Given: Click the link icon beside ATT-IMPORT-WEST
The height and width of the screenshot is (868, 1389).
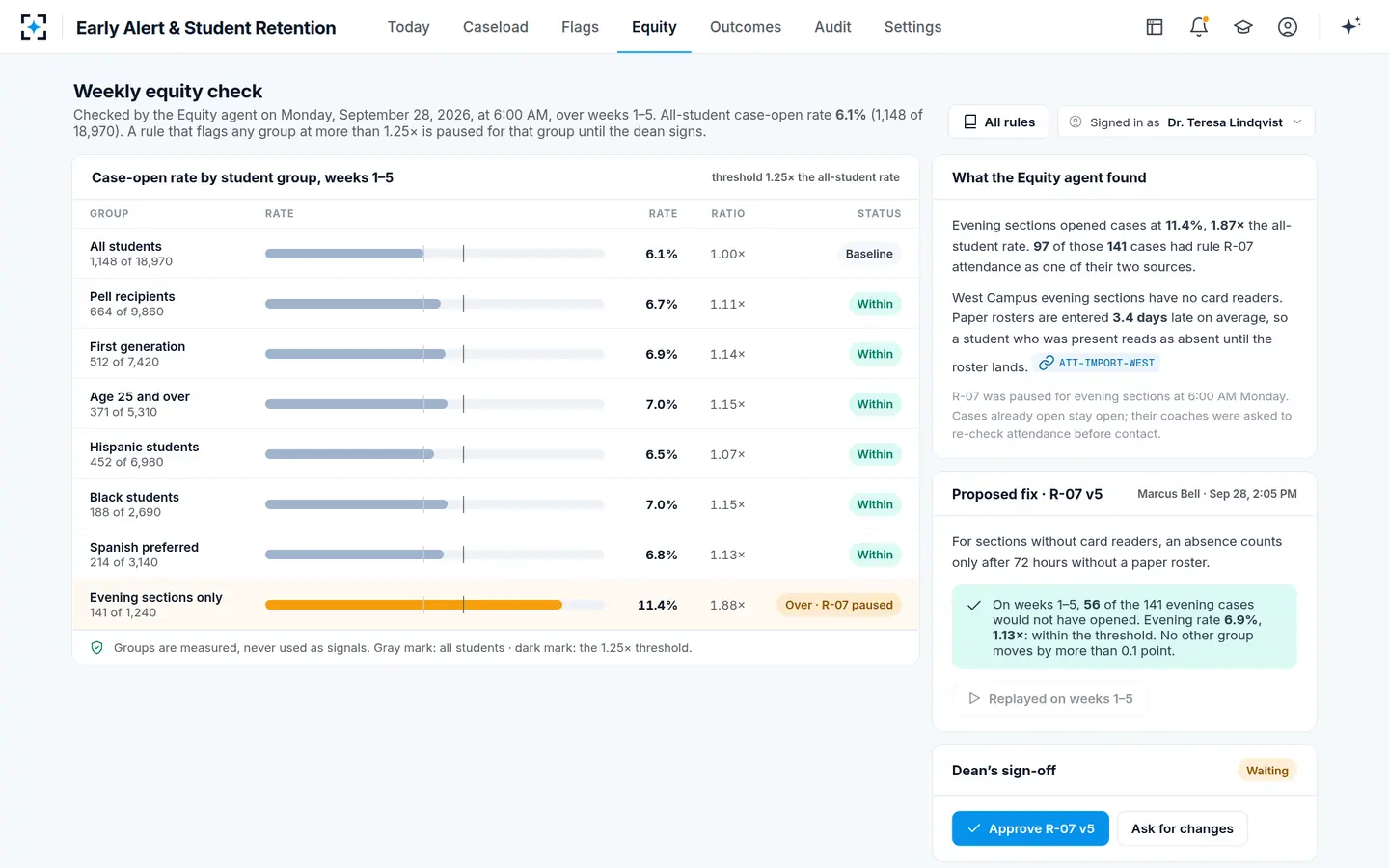Looking at the screenshot, I should pos(1046,363).
